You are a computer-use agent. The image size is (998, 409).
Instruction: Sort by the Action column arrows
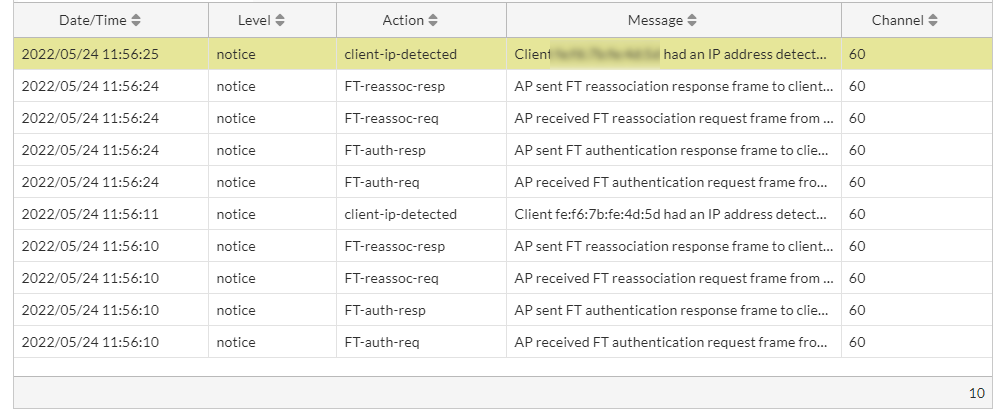click(x=432, y=20)
